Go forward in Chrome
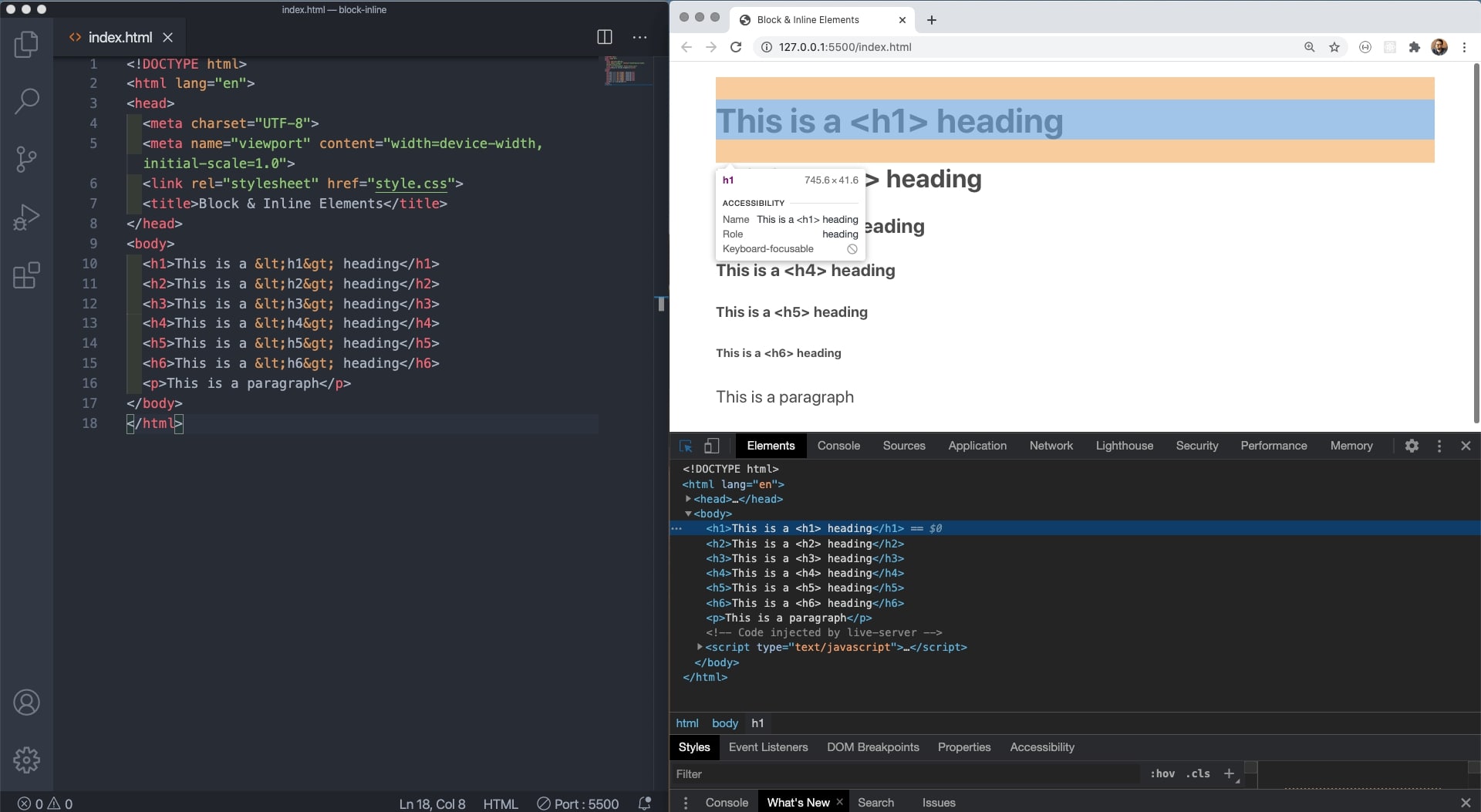The image size is (1481, 812). pyautogui.click(x=711, y=47)
